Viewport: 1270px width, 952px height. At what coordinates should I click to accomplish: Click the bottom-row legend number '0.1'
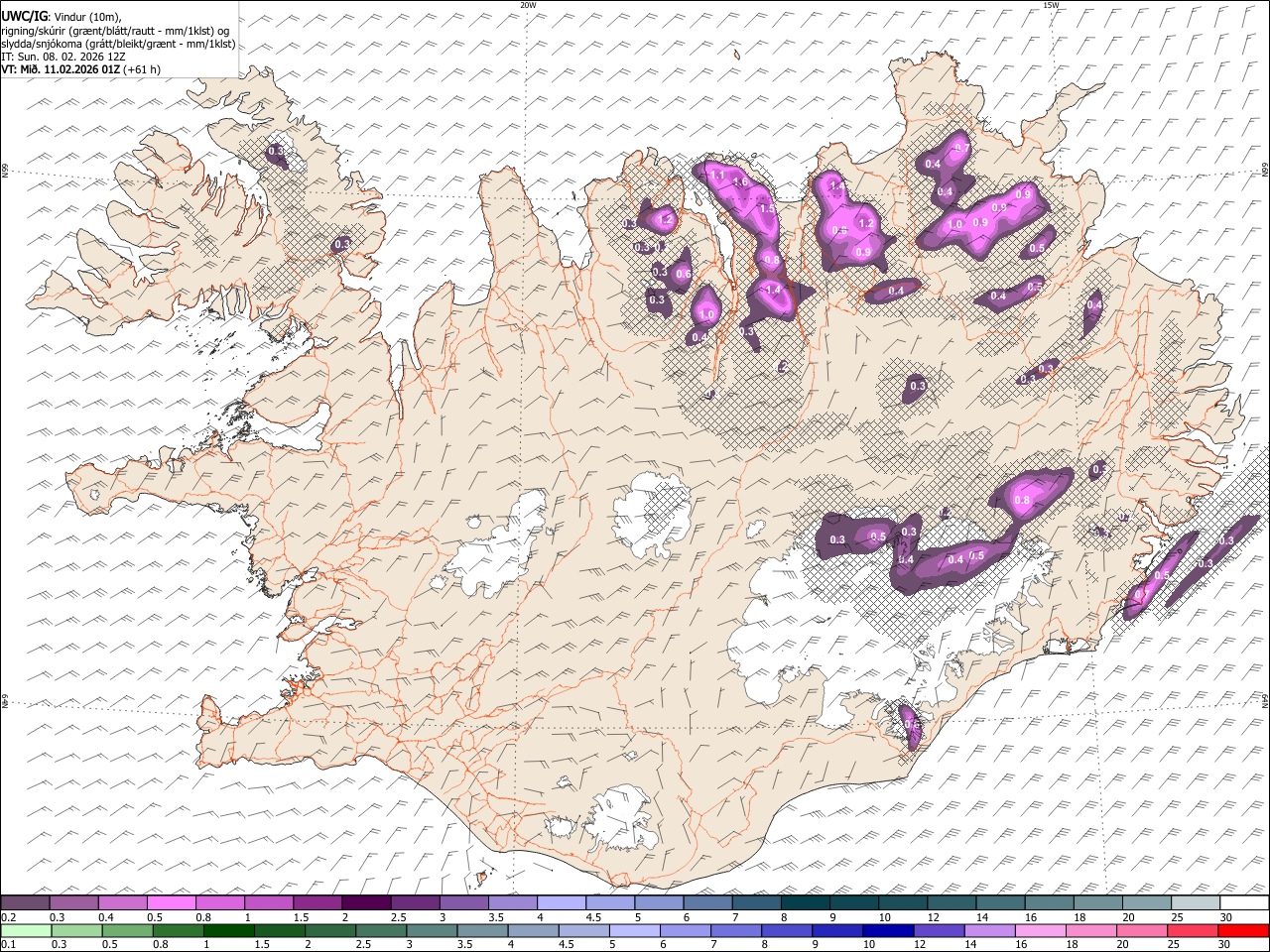click(9, 944)
